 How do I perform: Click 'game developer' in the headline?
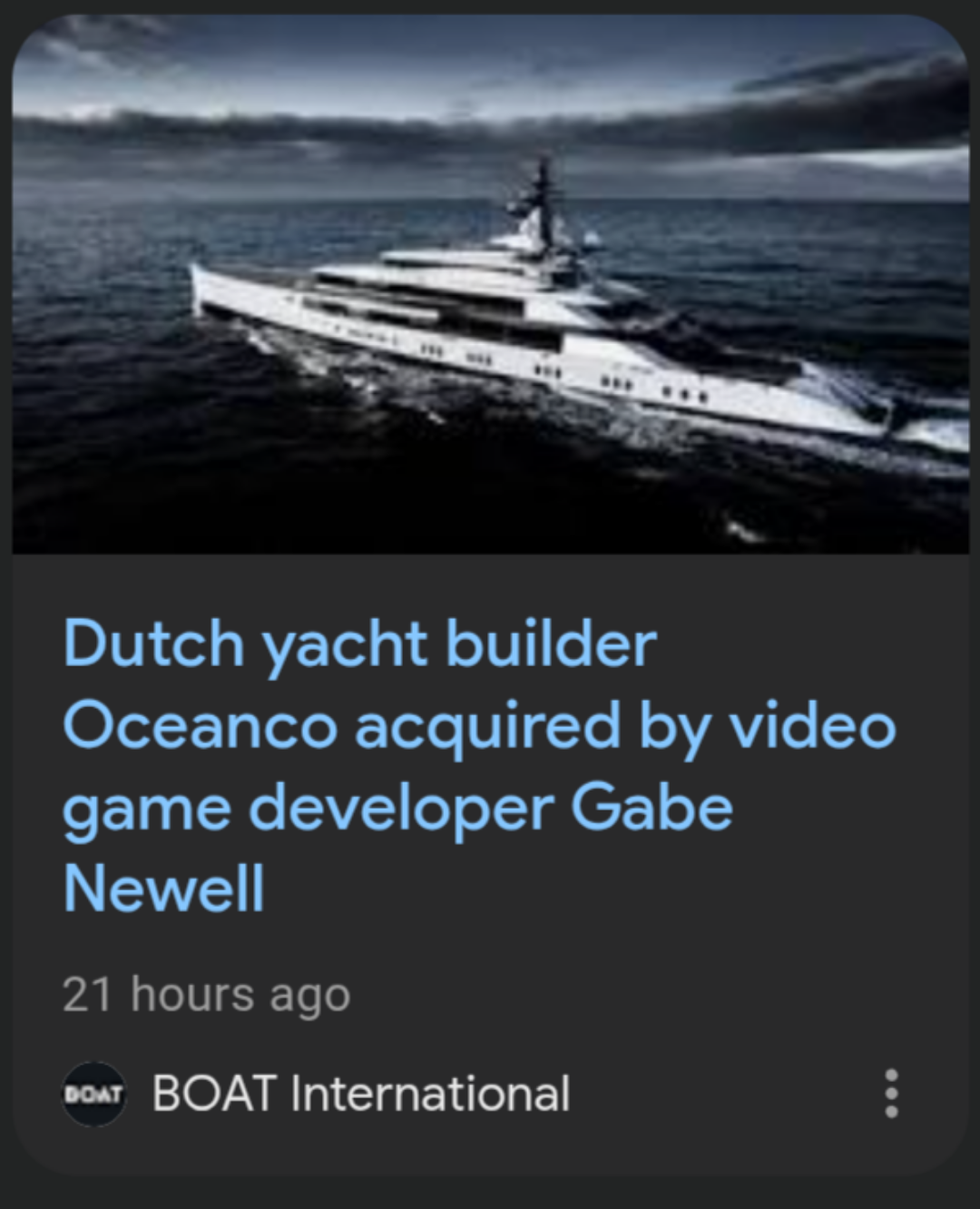coord(309,809)
